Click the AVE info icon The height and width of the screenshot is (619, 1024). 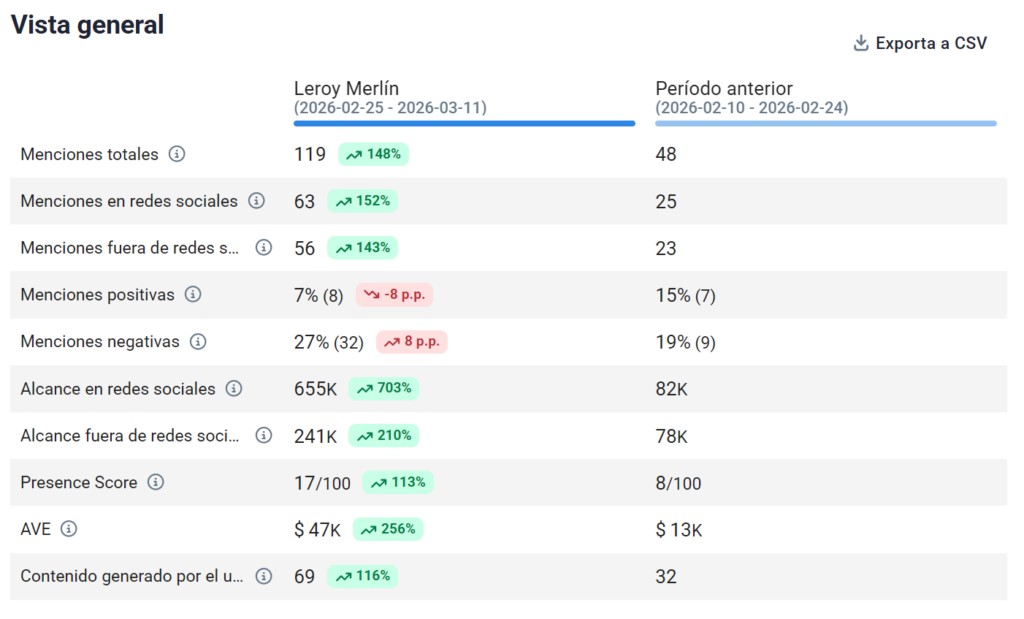coord(69,529)
